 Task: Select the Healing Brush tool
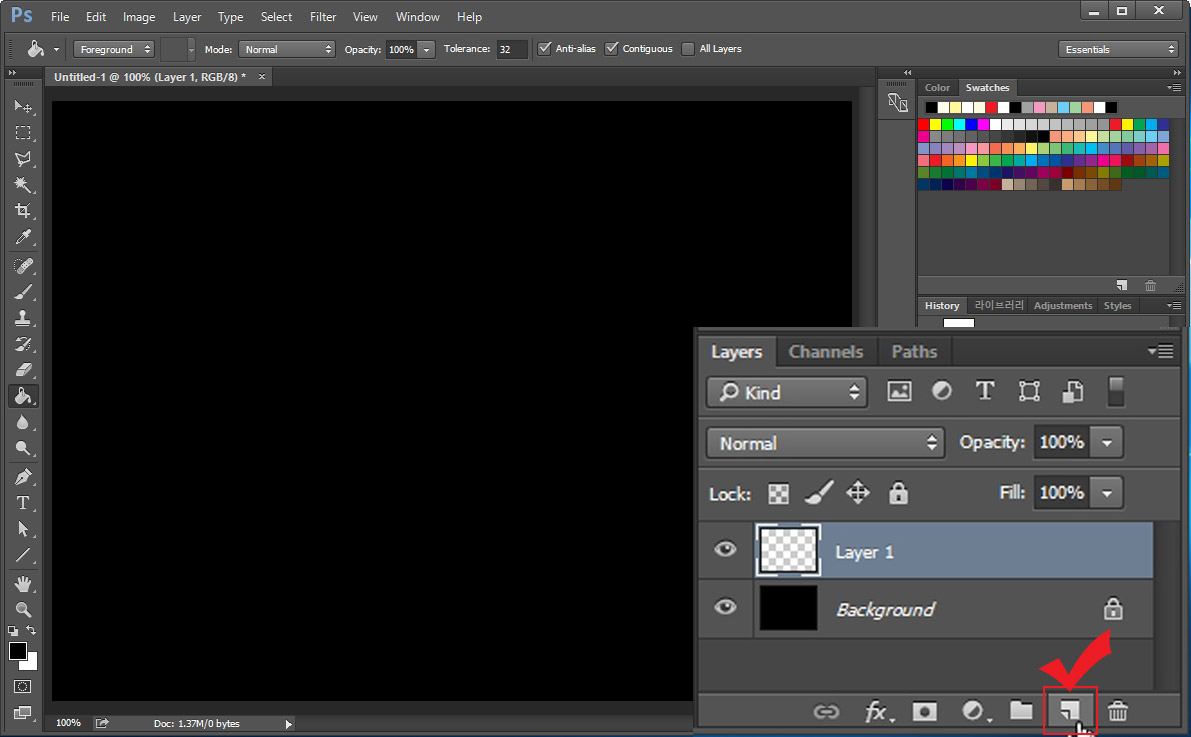(x=23, y=266)
